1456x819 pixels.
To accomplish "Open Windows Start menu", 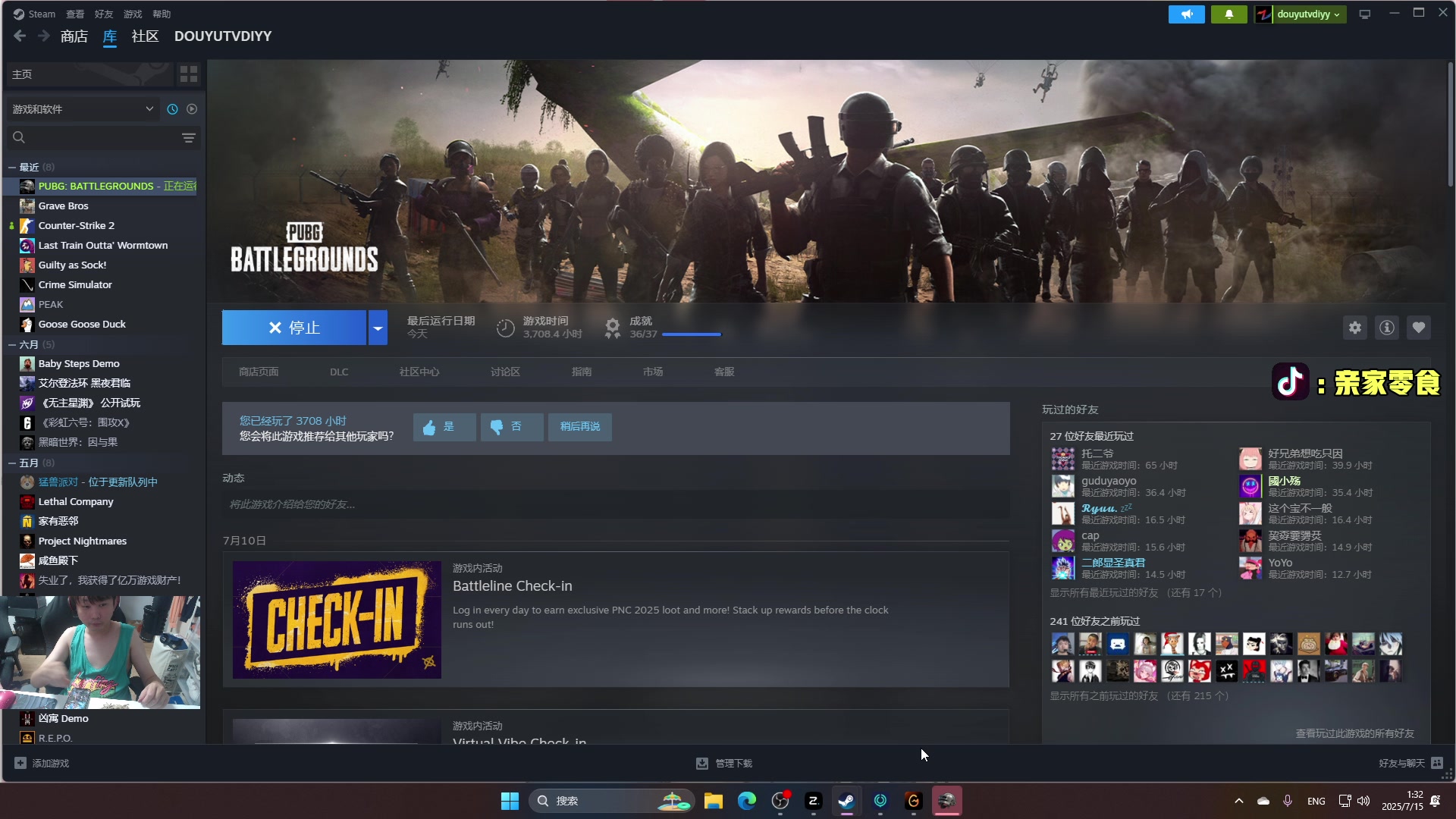I will click(x=510, y=801).
